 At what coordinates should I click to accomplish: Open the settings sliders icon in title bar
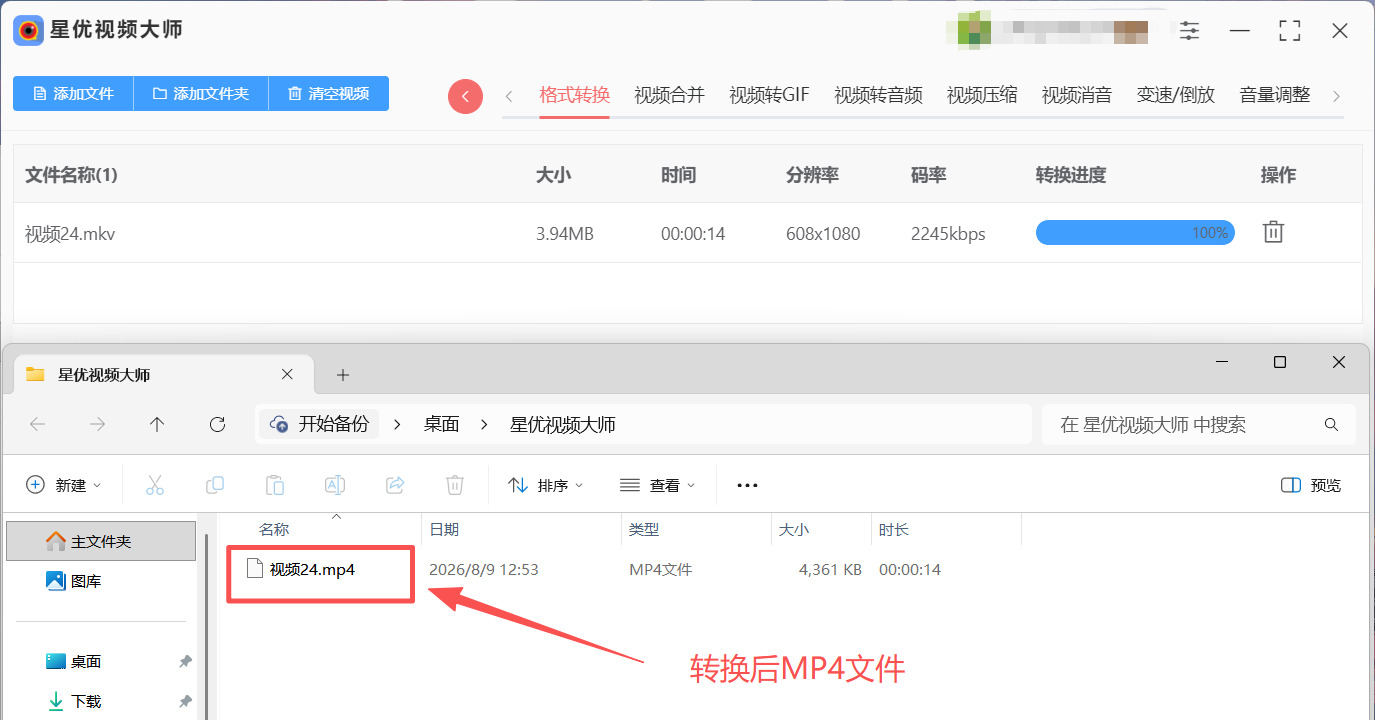pyautogui.click(x=1189, y=31)
